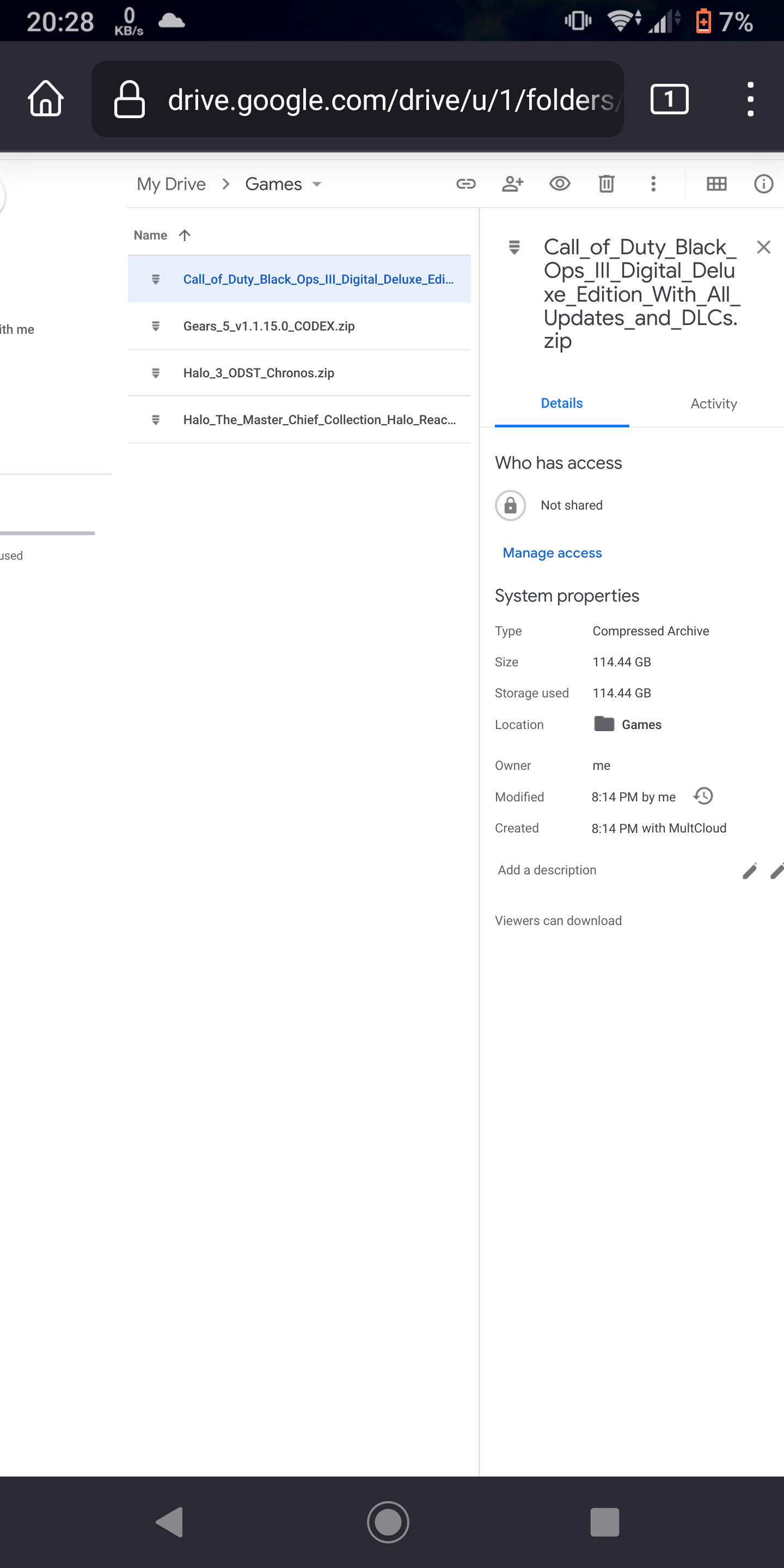The width and height of the screenshot is (784, 1568).
Task: Open Manage access link
Action: [x=552, y=553]
